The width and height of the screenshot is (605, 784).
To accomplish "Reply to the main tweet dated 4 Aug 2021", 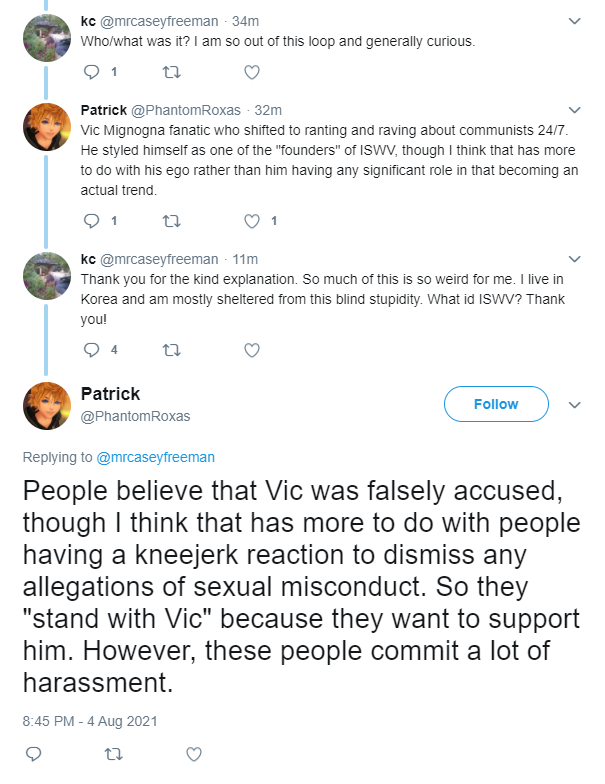I will tap(34, 754).
